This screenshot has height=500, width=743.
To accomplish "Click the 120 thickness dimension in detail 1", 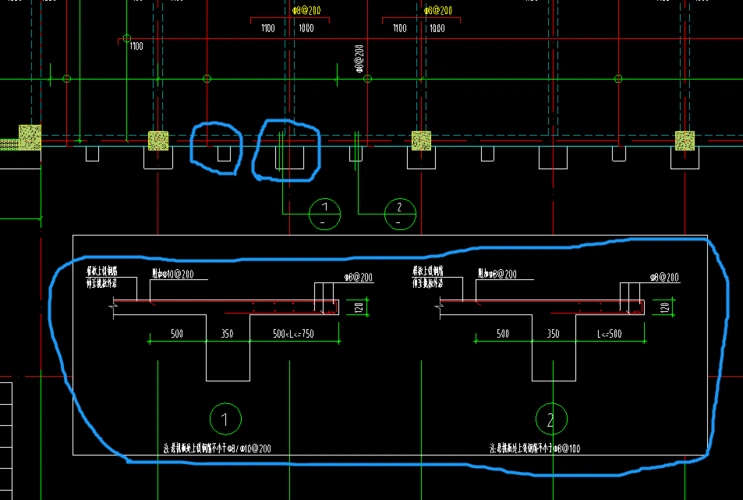I will coord(357,308).
